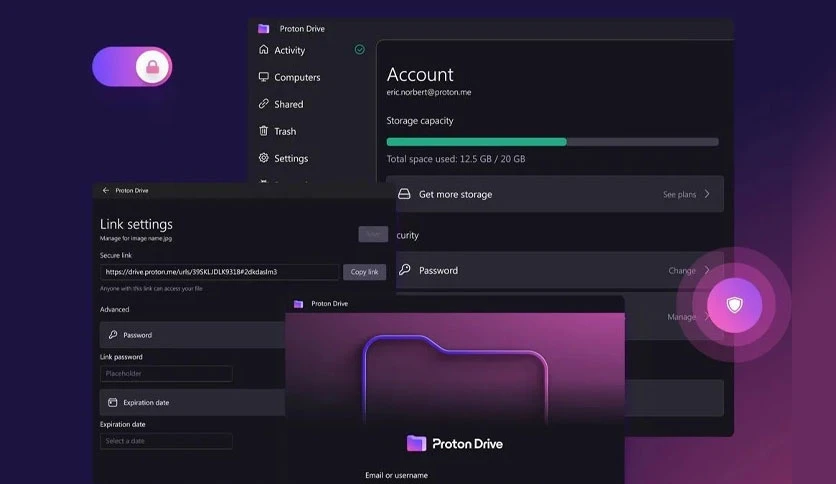Click the storage capacity progress bar
Image resolution: width=836 pixels, height=484 pixels.
(552, 142)
